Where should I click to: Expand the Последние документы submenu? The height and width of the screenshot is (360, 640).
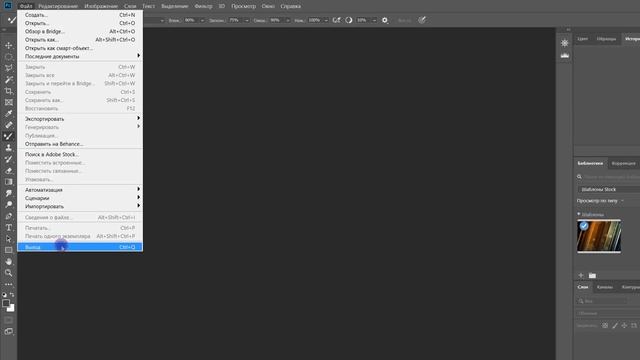[80, 56]
